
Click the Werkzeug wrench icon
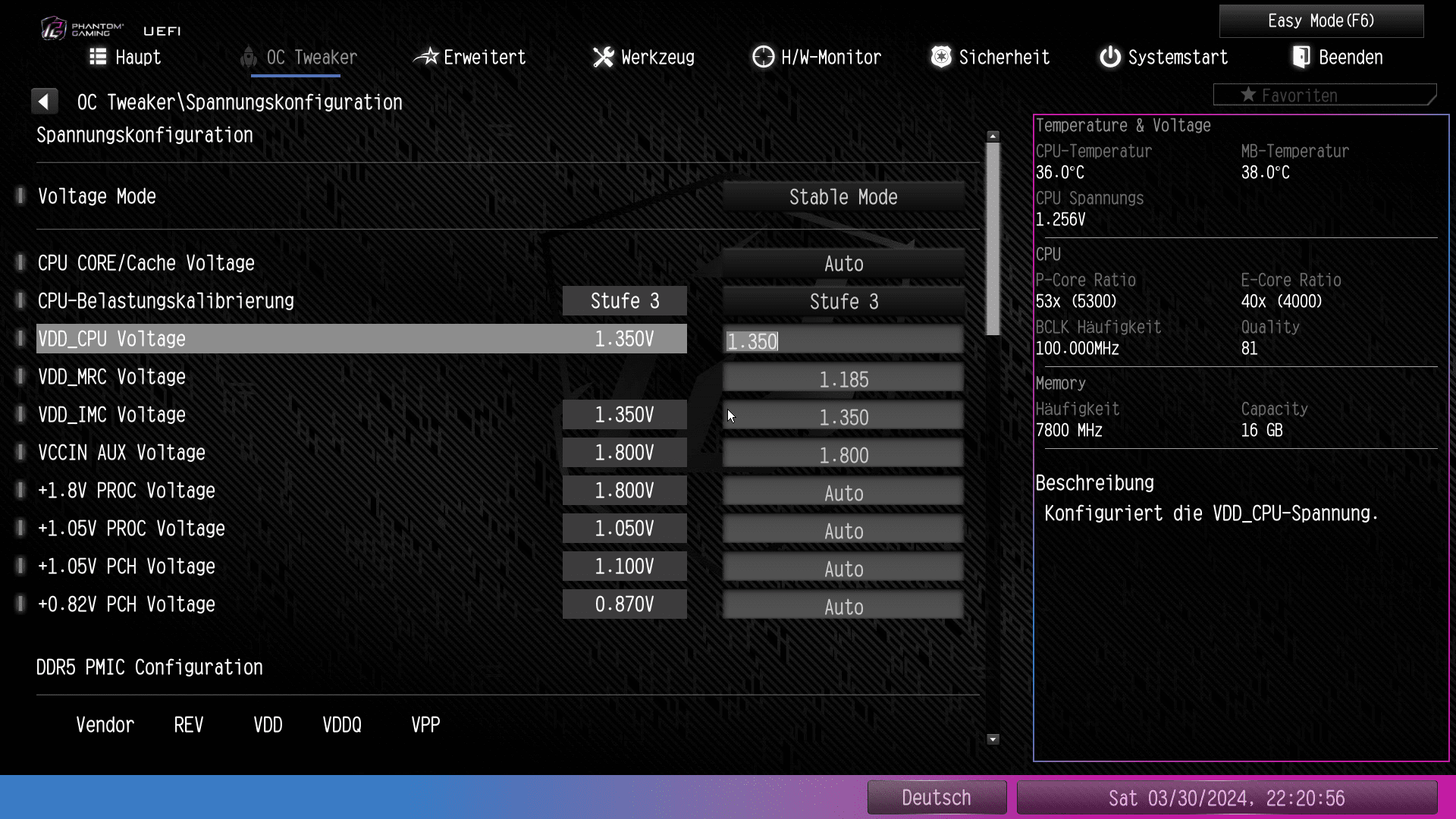click(x=604, y=57)
